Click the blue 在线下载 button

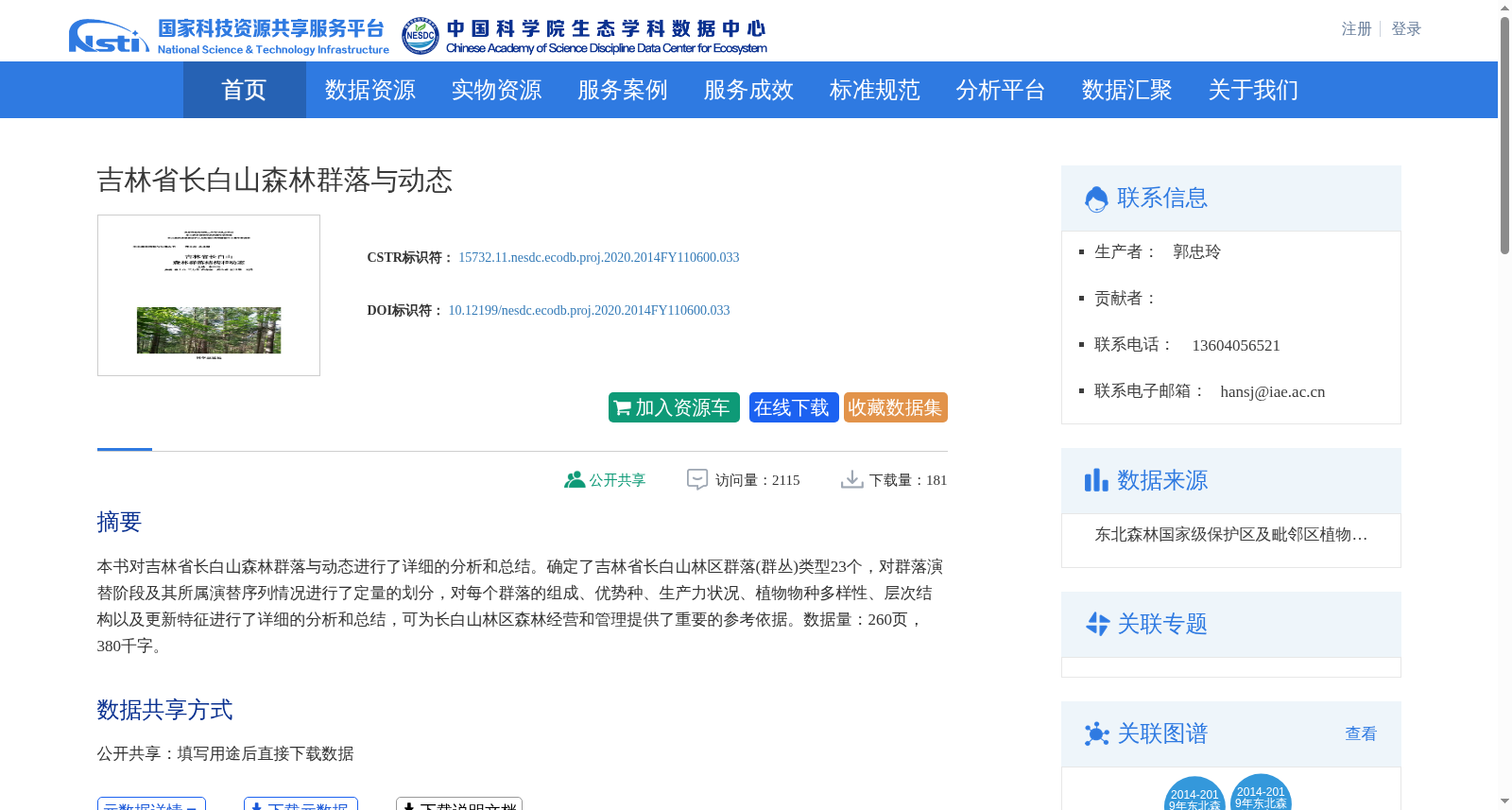794,407
